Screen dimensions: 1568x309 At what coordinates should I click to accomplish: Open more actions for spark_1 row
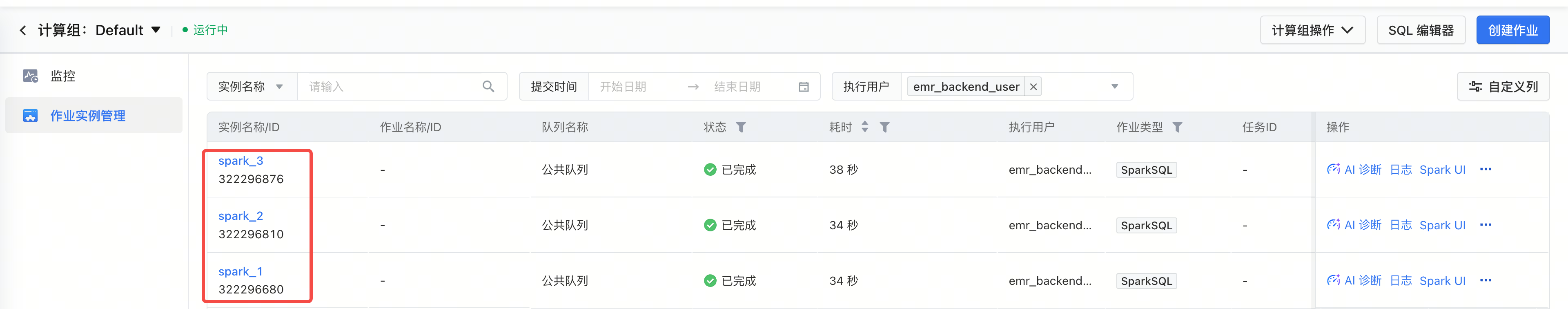1485,280
